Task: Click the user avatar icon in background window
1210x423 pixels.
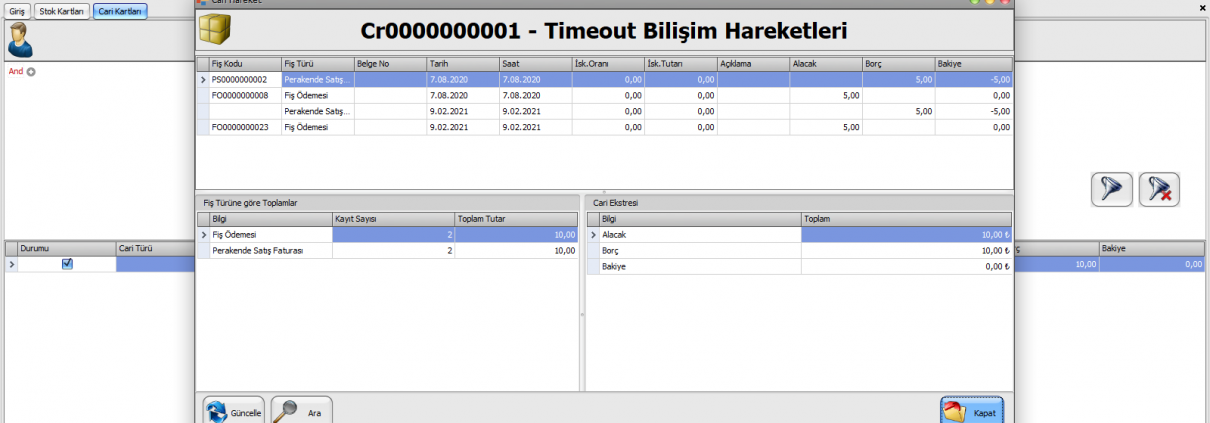Action: (x=20, y=40)
